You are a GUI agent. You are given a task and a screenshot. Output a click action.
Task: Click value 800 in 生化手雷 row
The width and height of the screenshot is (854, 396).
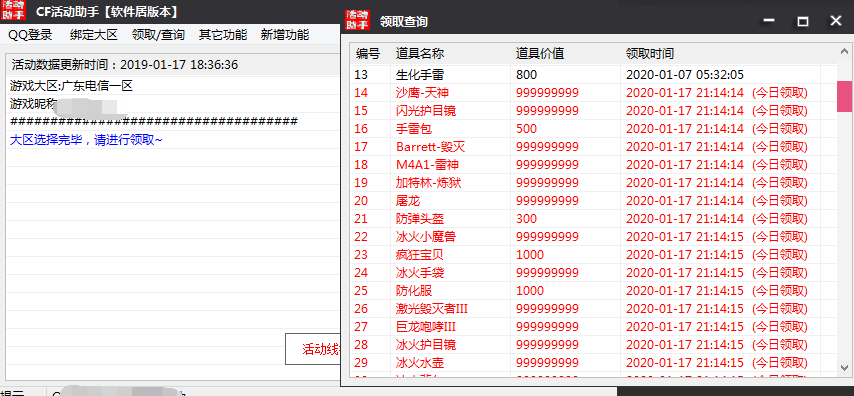[x=527, y=75]
